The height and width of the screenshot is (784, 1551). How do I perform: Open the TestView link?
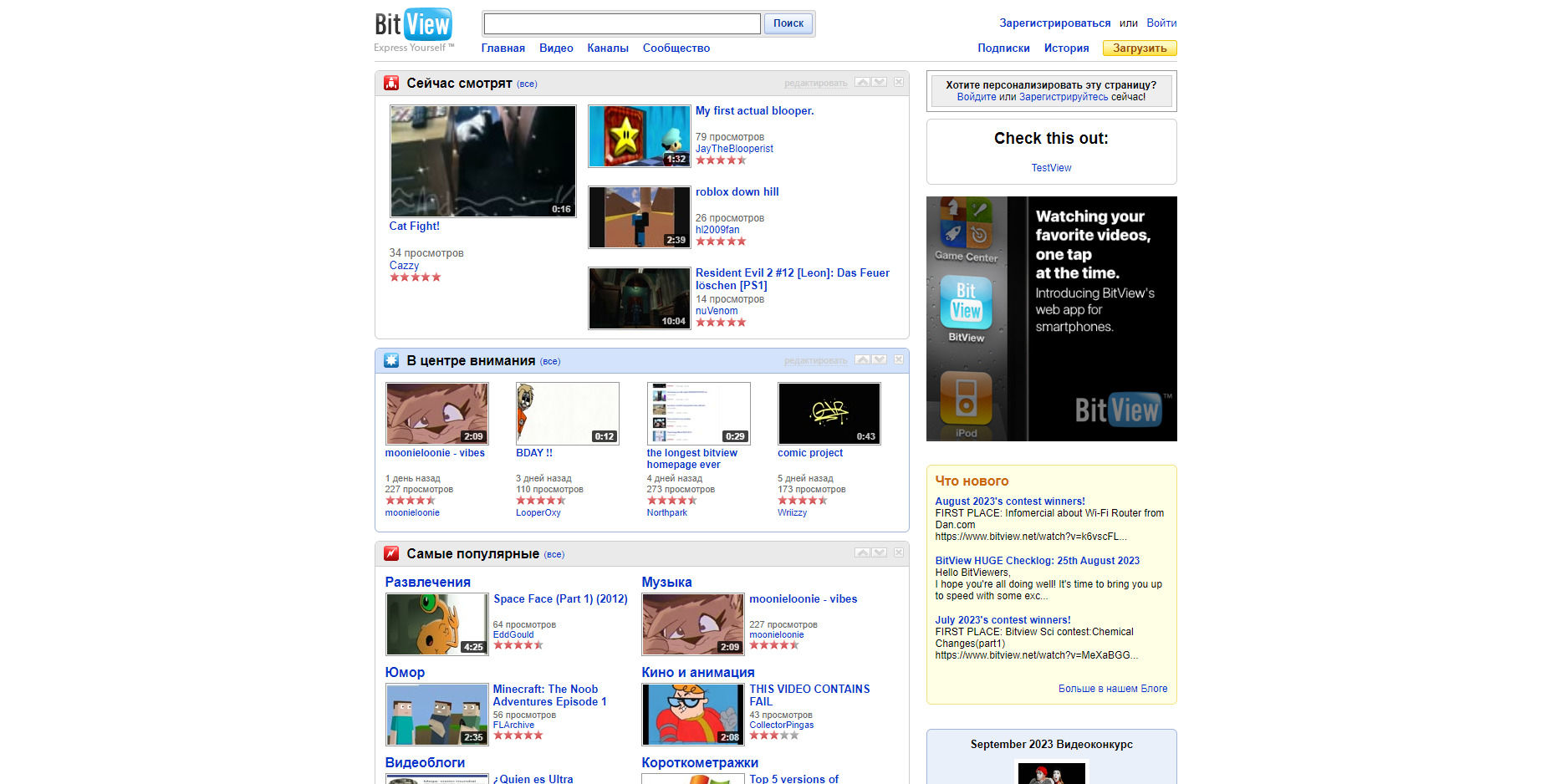click(x=1051, y=168)
